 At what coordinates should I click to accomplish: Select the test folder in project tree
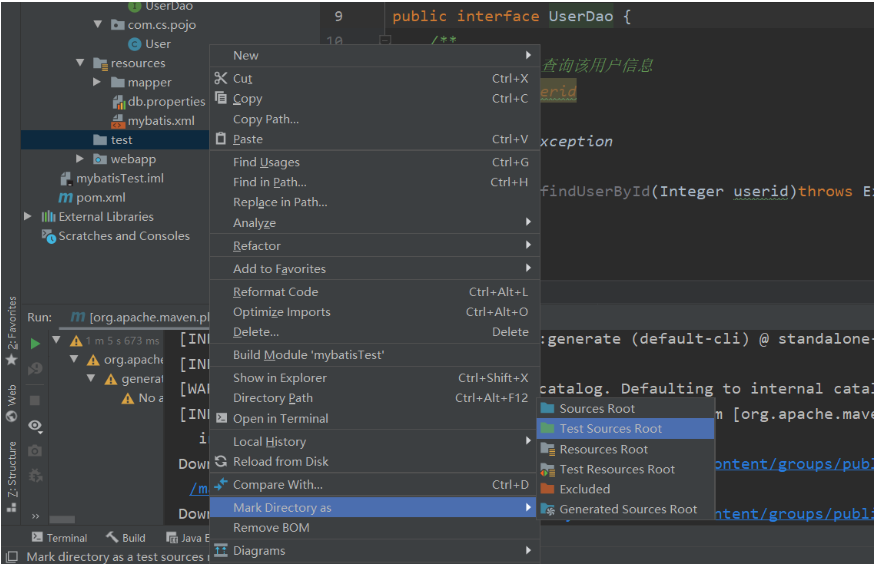[115, 139]
